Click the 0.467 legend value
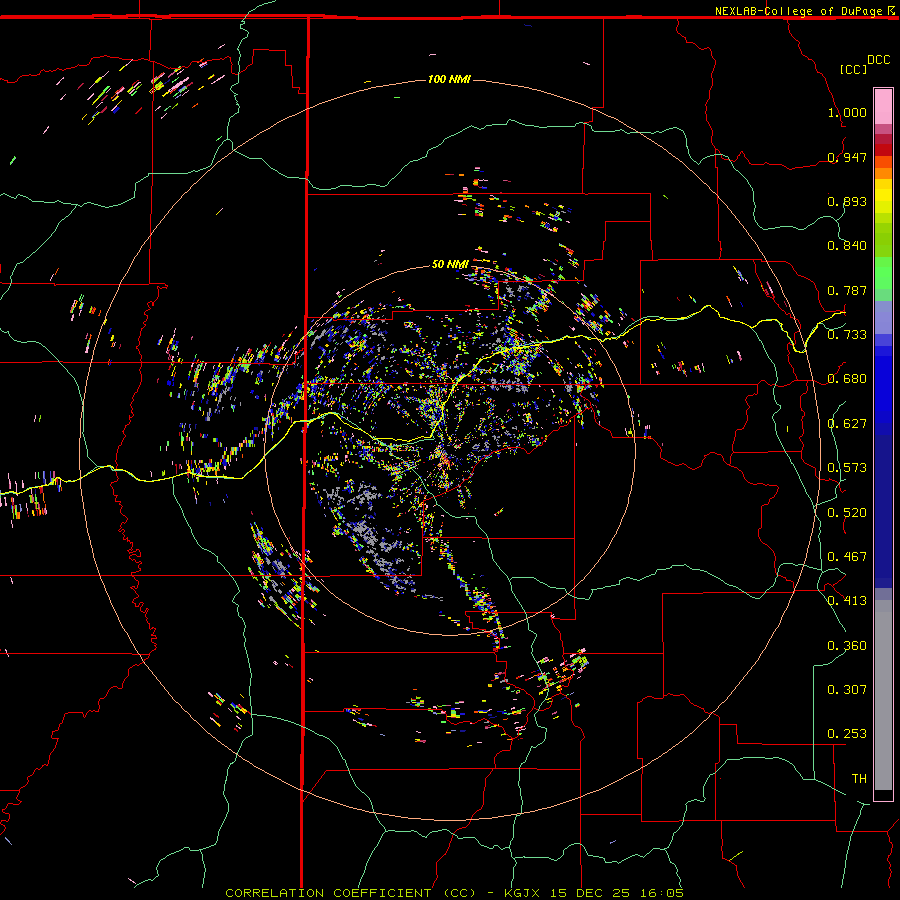The height and width of the screenshot is (900, 900). [x=847, y=556]
